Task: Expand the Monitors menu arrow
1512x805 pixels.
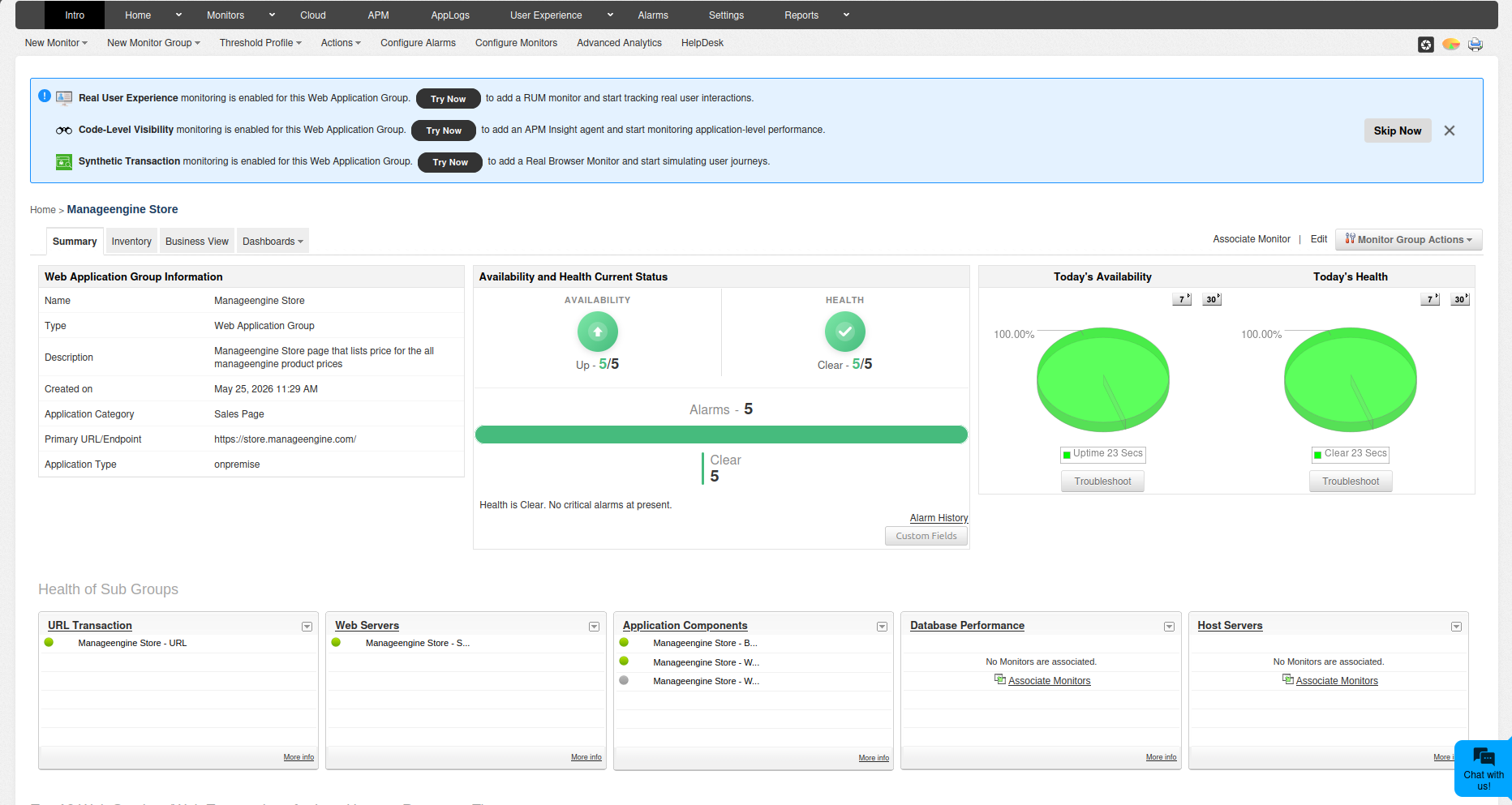Action: pos(273,15)
